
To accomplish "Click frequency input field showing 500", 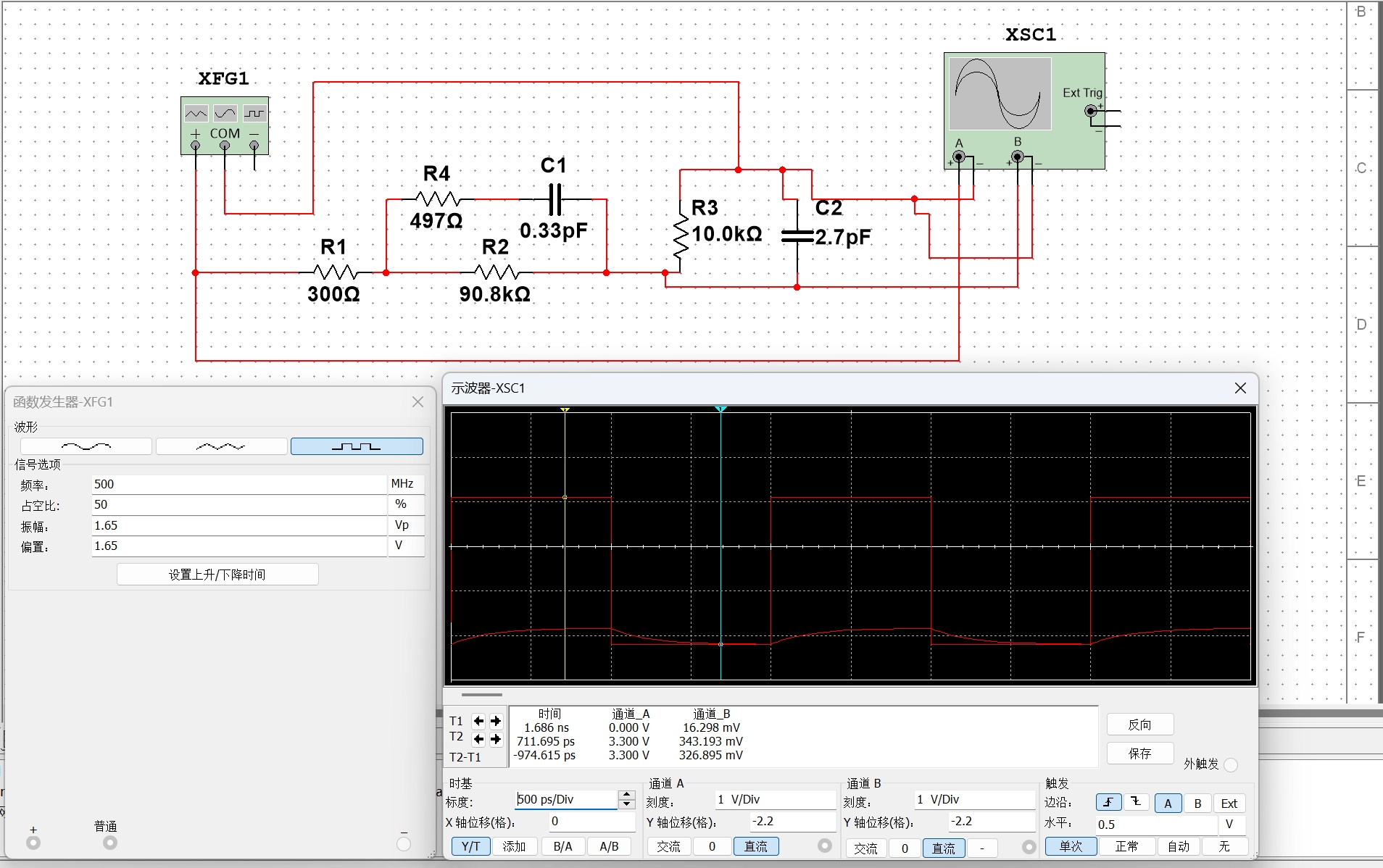I will [239, 484].
